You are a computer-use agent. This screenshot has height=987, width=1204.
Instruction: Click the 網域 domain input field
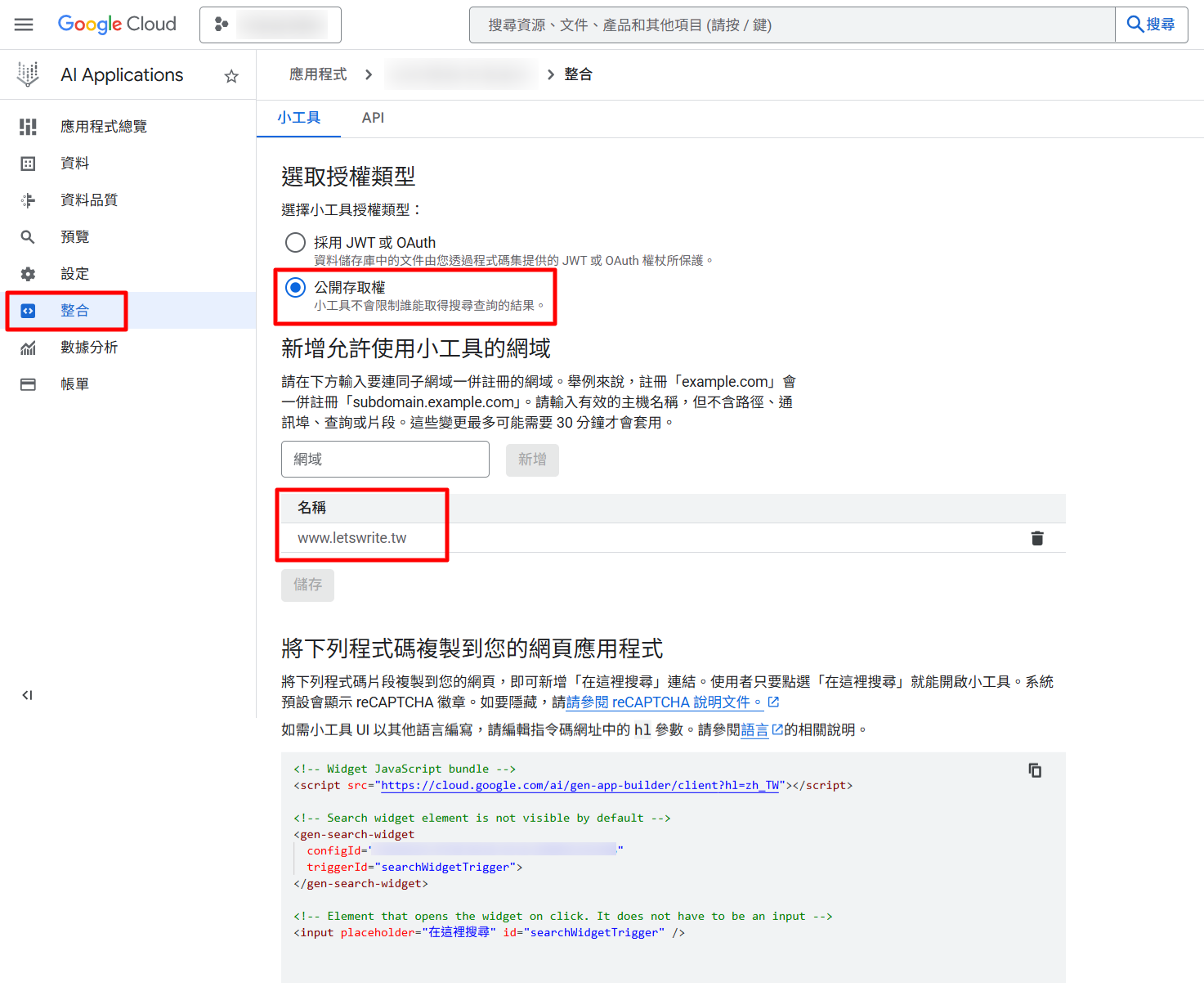tap(385, 460)
